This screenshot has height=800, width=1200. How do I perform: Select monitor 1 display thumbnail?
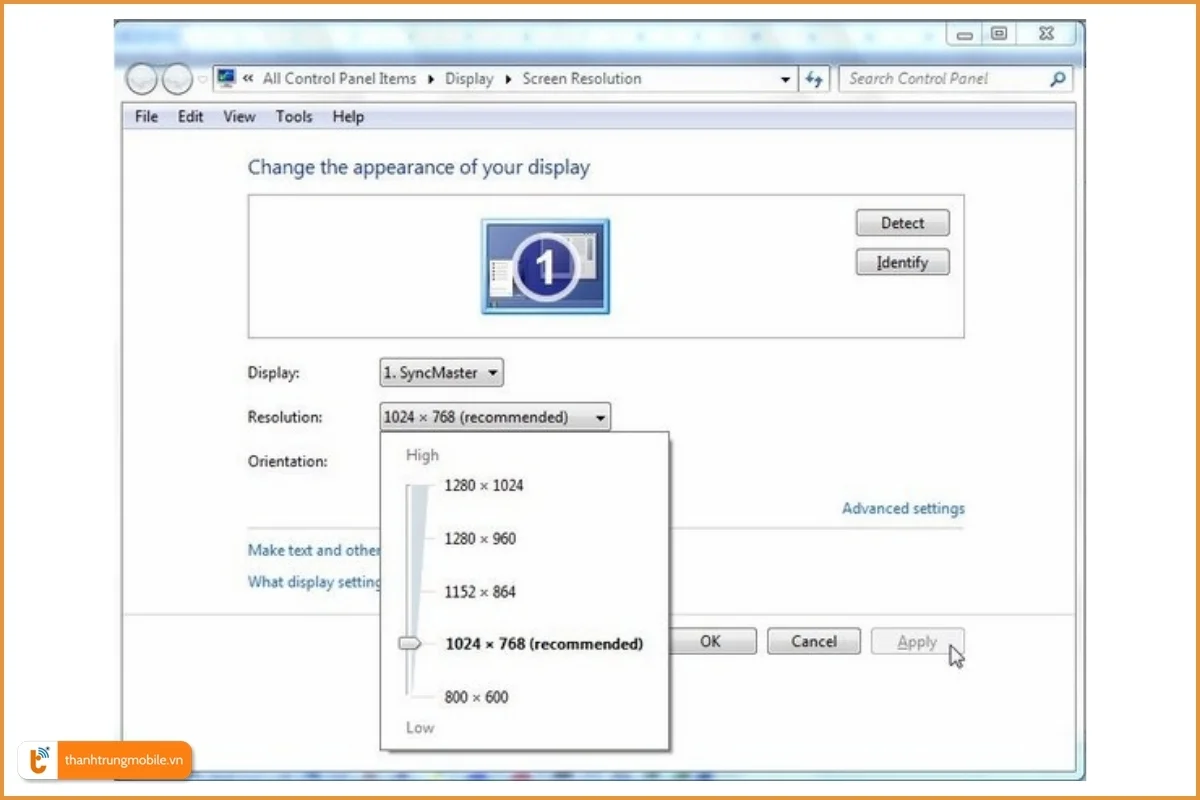[545, 266]
